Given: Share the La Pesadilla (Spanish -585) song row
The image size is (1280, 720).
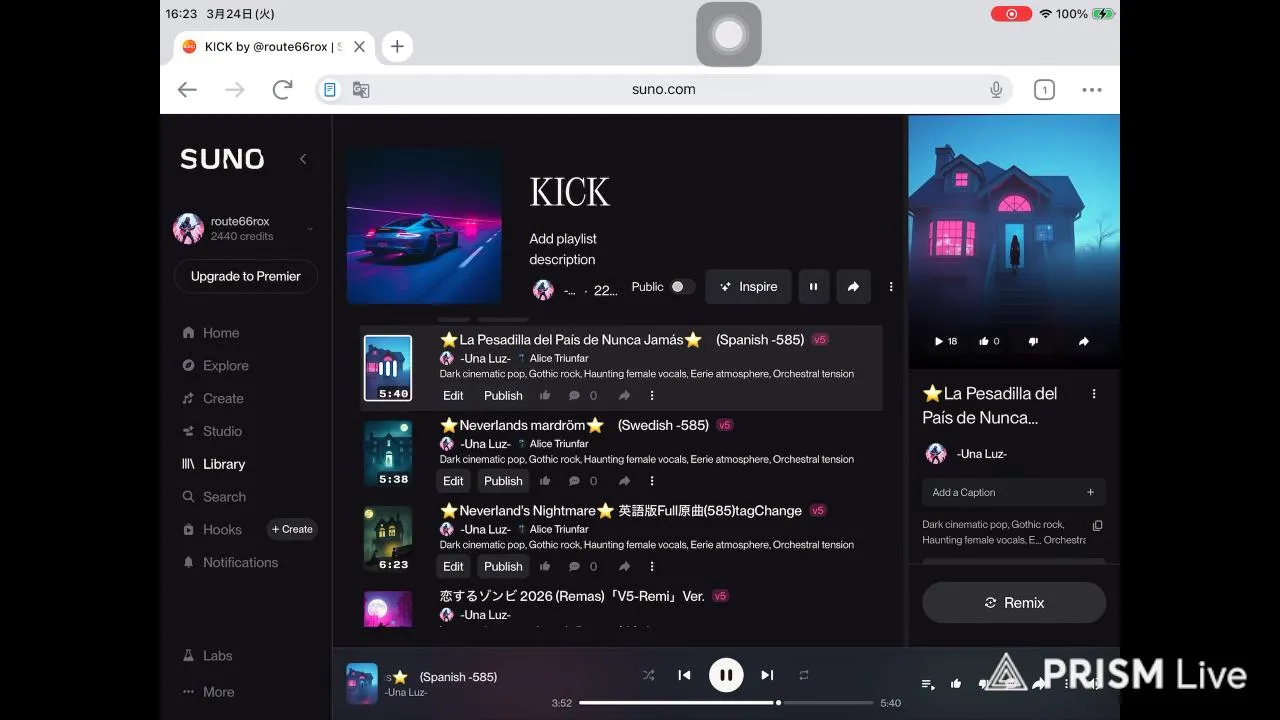Looking at the screenshot, I should (624, 396).
